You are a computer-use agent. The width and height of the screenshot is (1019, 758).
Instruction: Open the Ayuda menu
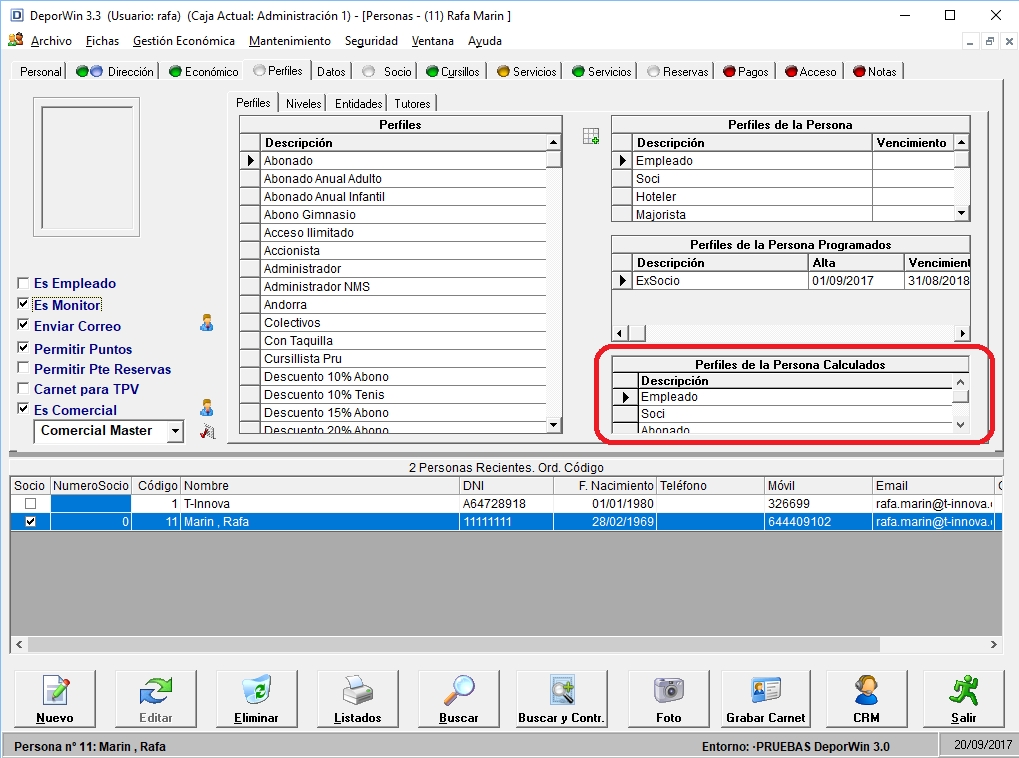coord(485,41)
